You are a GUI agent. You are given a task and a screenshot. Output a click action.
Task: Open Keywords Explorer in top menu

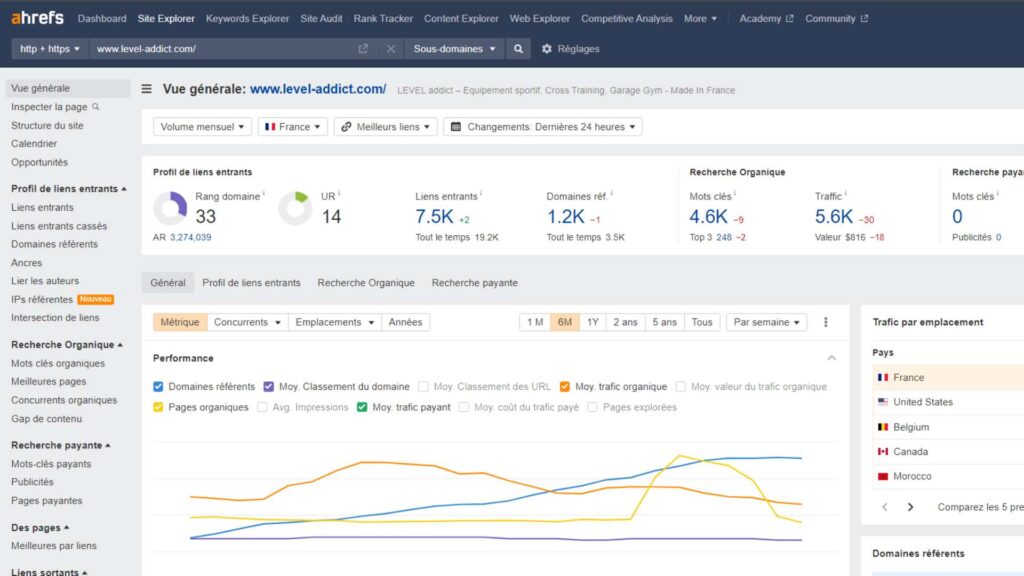247,18
